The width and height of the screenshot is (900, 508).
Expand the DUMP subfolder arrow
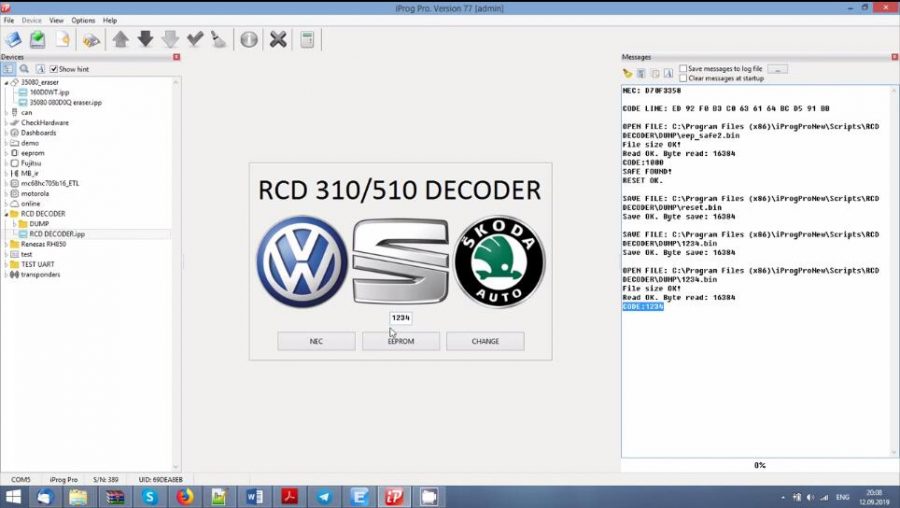[x=14, y=224]
